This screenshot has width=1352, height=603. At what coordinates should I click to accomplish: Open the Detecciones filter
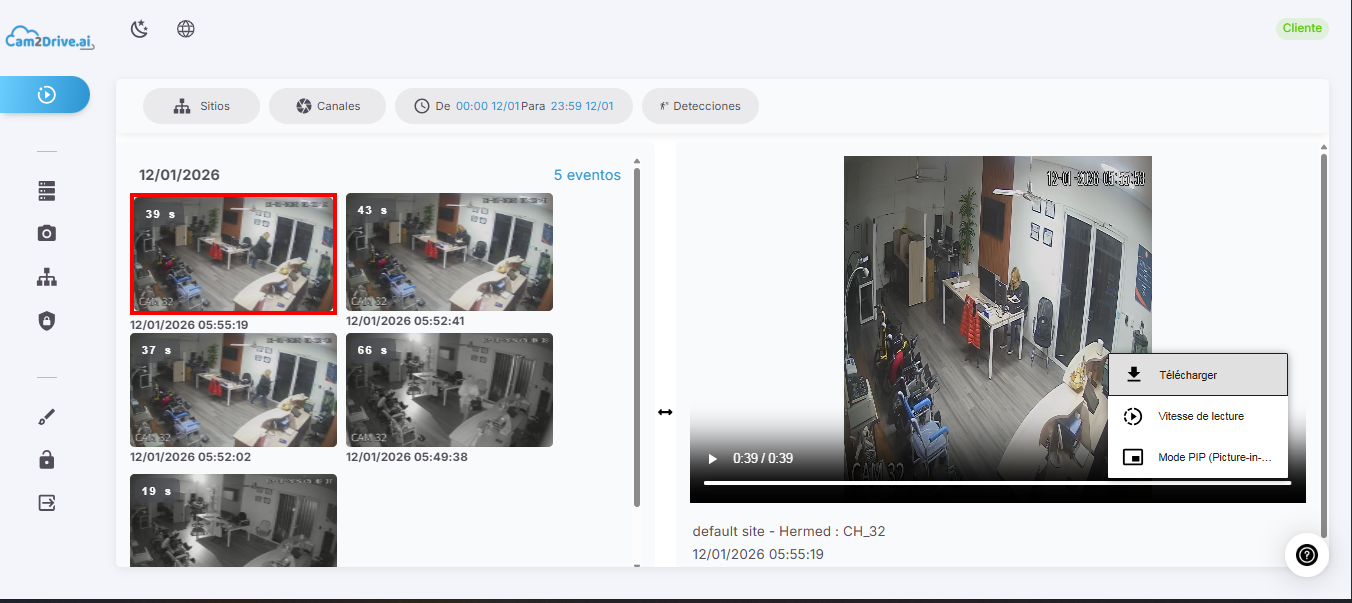point(700,106)
